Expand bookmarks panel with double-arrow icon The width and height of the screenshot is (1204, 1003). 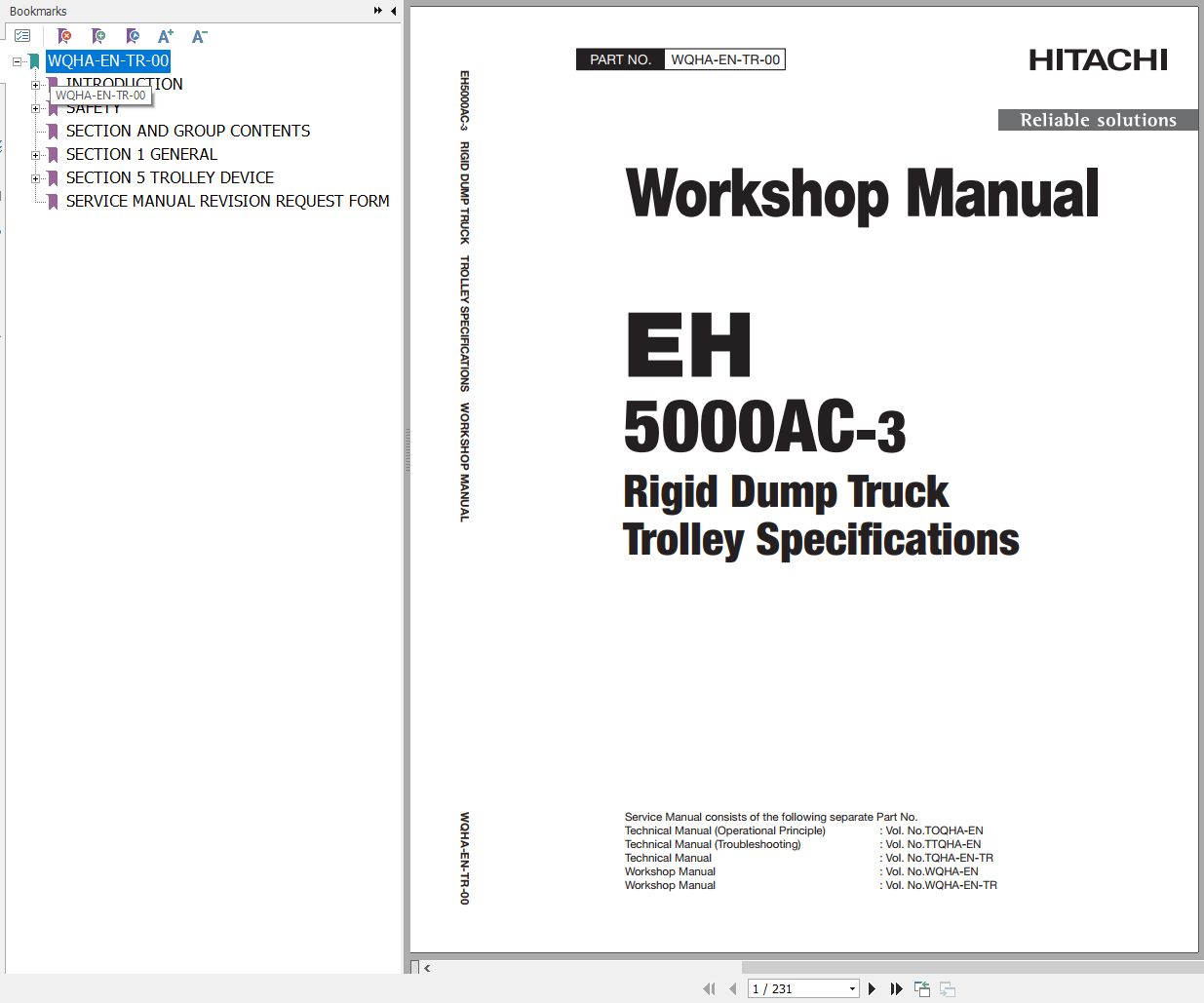tap(378, 11)
